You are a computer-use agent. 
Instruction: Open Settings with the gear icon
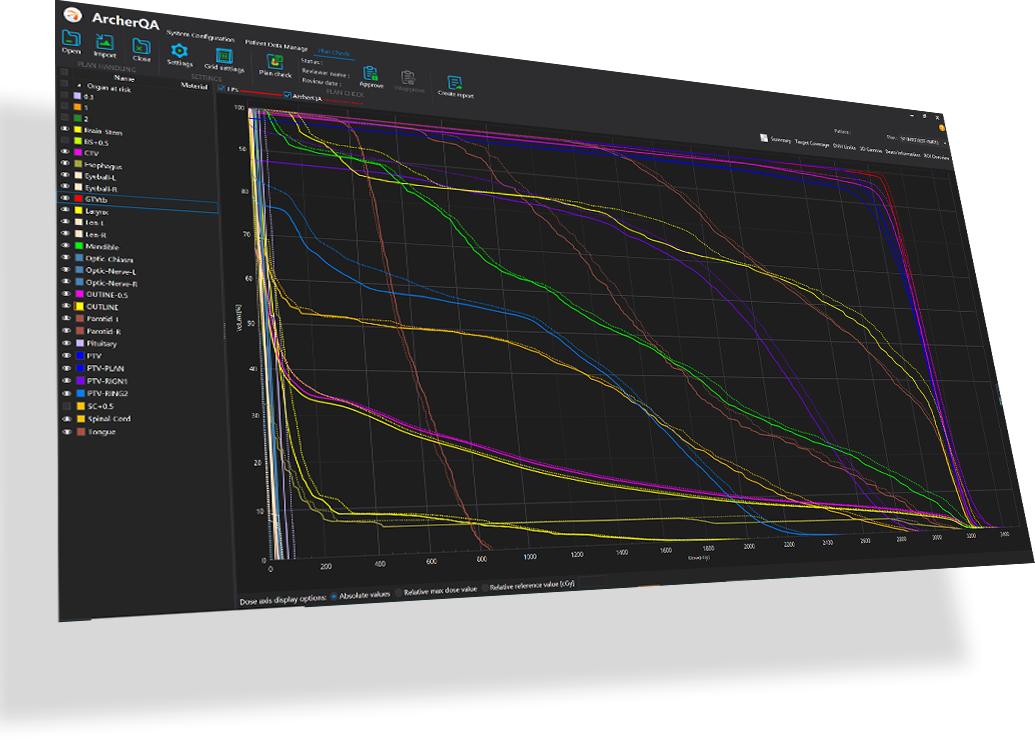[x=179, y=51]
